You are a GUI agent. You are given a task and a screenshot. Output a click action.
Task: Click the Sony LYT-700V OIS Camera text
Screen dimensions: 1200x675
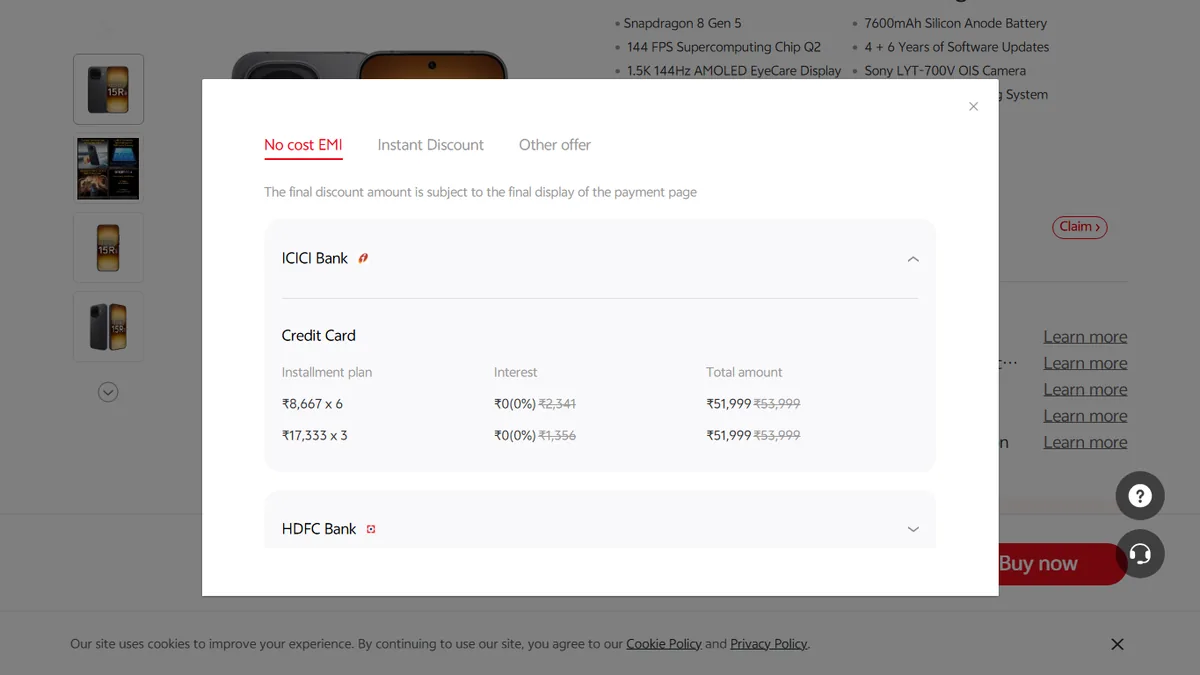coord(945,71)
